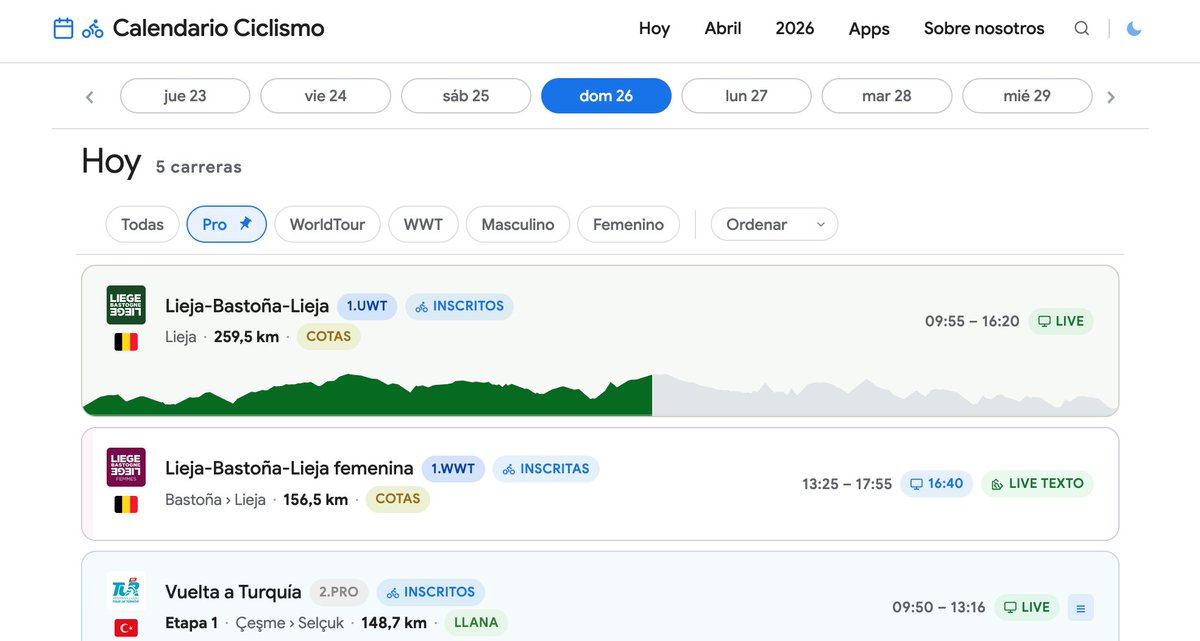
Task: Click the 2.PRO category badge
Action: click(339, 592)
